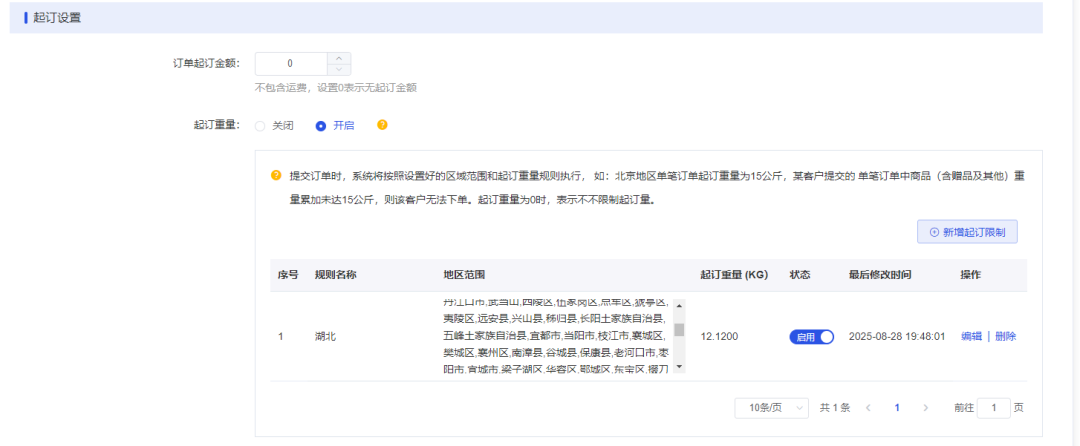Click the 起订重量 (KG) column header
1080x446 pixels.
(734, 275)
